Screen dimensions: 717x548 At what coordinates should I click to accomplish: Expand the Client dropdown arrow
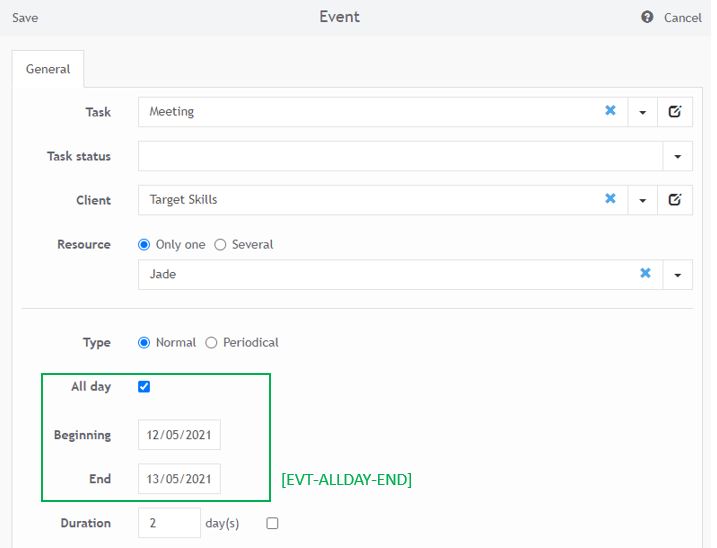(642, 200)
